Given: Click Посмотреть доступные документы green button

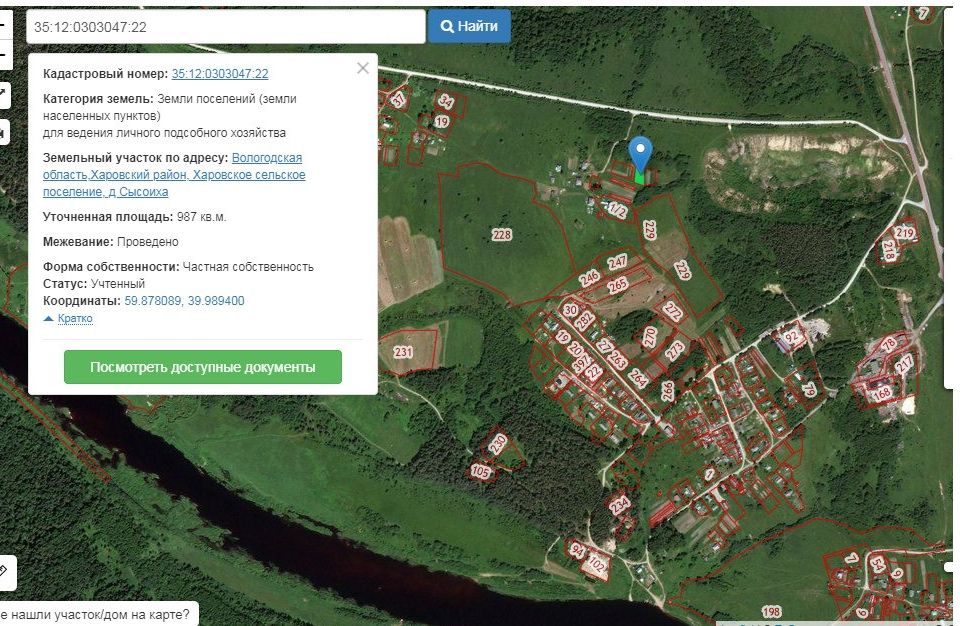Looking at the screenshot, I should (x=203, y=367).
